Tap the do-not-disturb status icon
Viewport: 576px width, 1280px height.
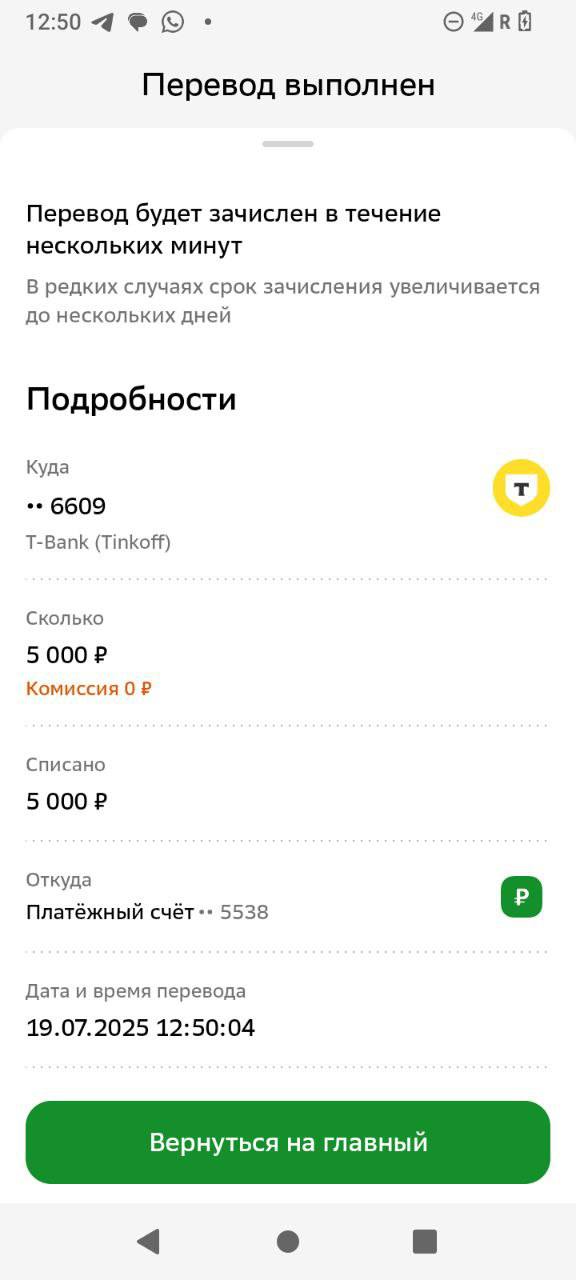pos(454,21)
